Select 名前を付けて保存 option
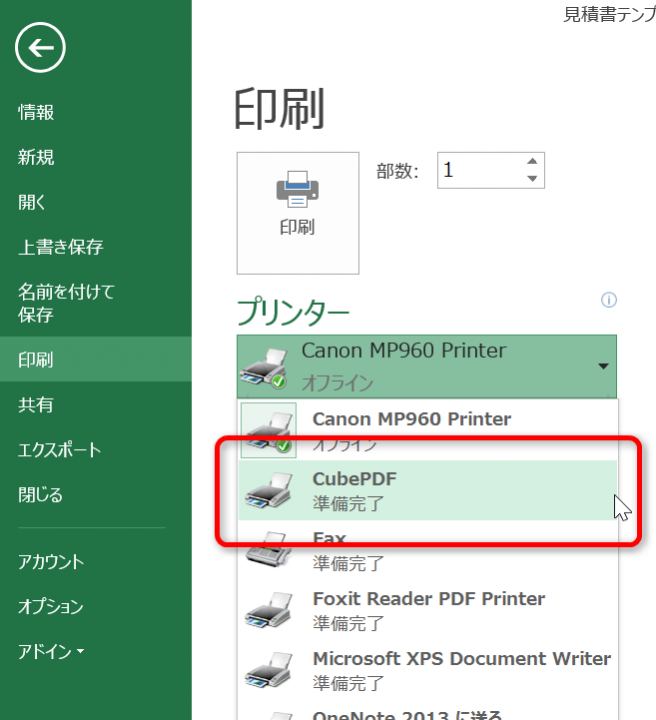The width and height of the screenshot is (656, 720). (66, 303)
